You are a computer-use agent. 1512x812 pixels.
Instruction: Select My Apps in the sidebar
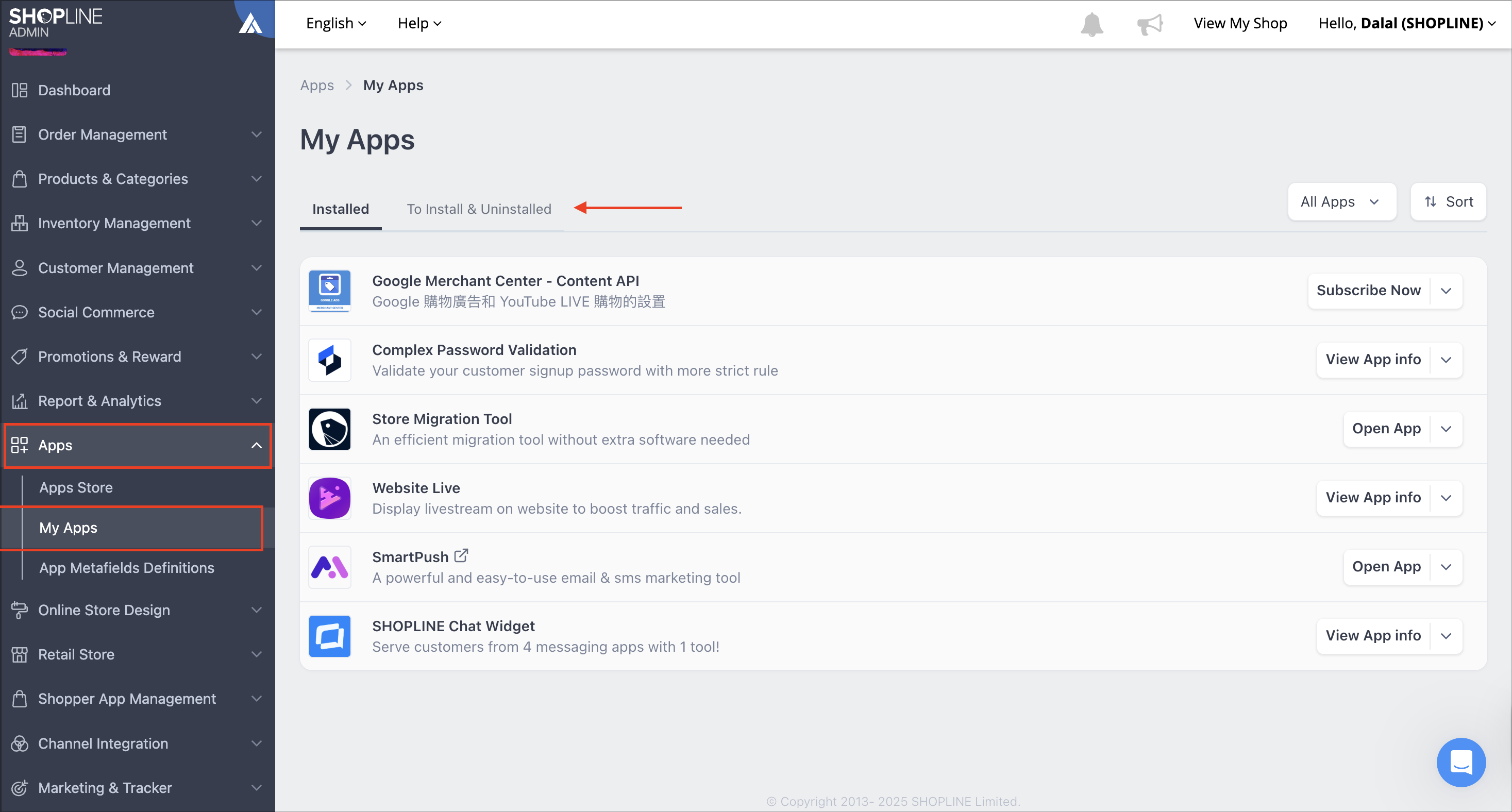pyautogui.click(x=68, y=528)
